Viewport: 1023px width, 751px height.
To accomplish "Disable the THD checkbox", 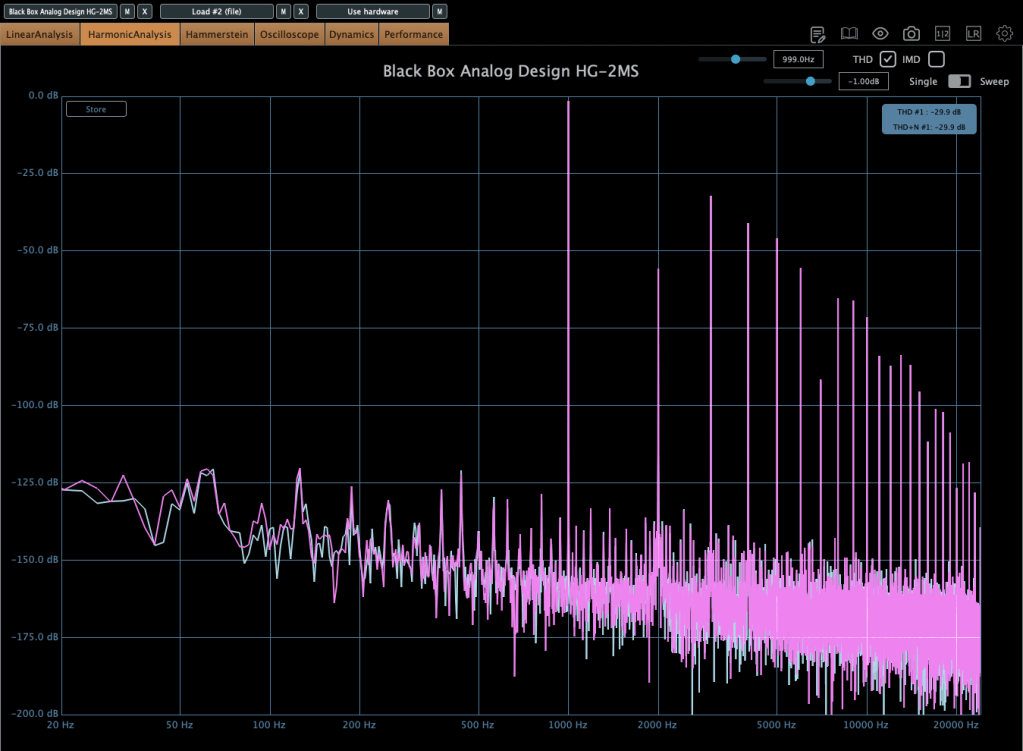I will click(887, 59).
